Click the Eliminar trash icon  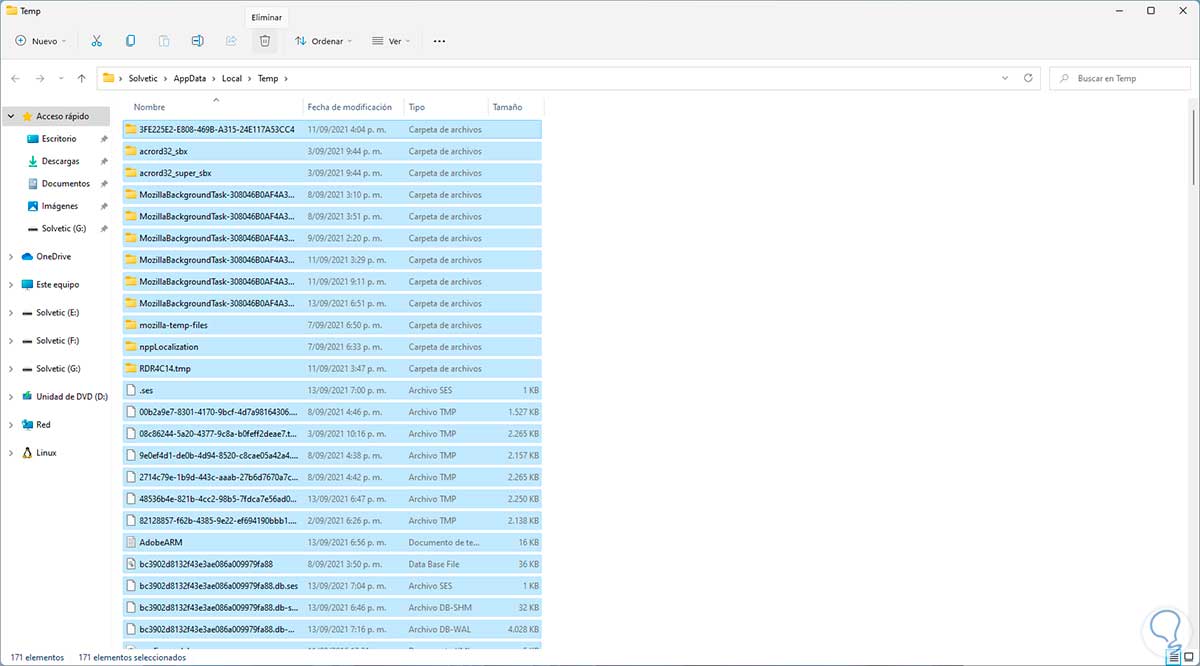pyautogui.click(x=265, y=41)
